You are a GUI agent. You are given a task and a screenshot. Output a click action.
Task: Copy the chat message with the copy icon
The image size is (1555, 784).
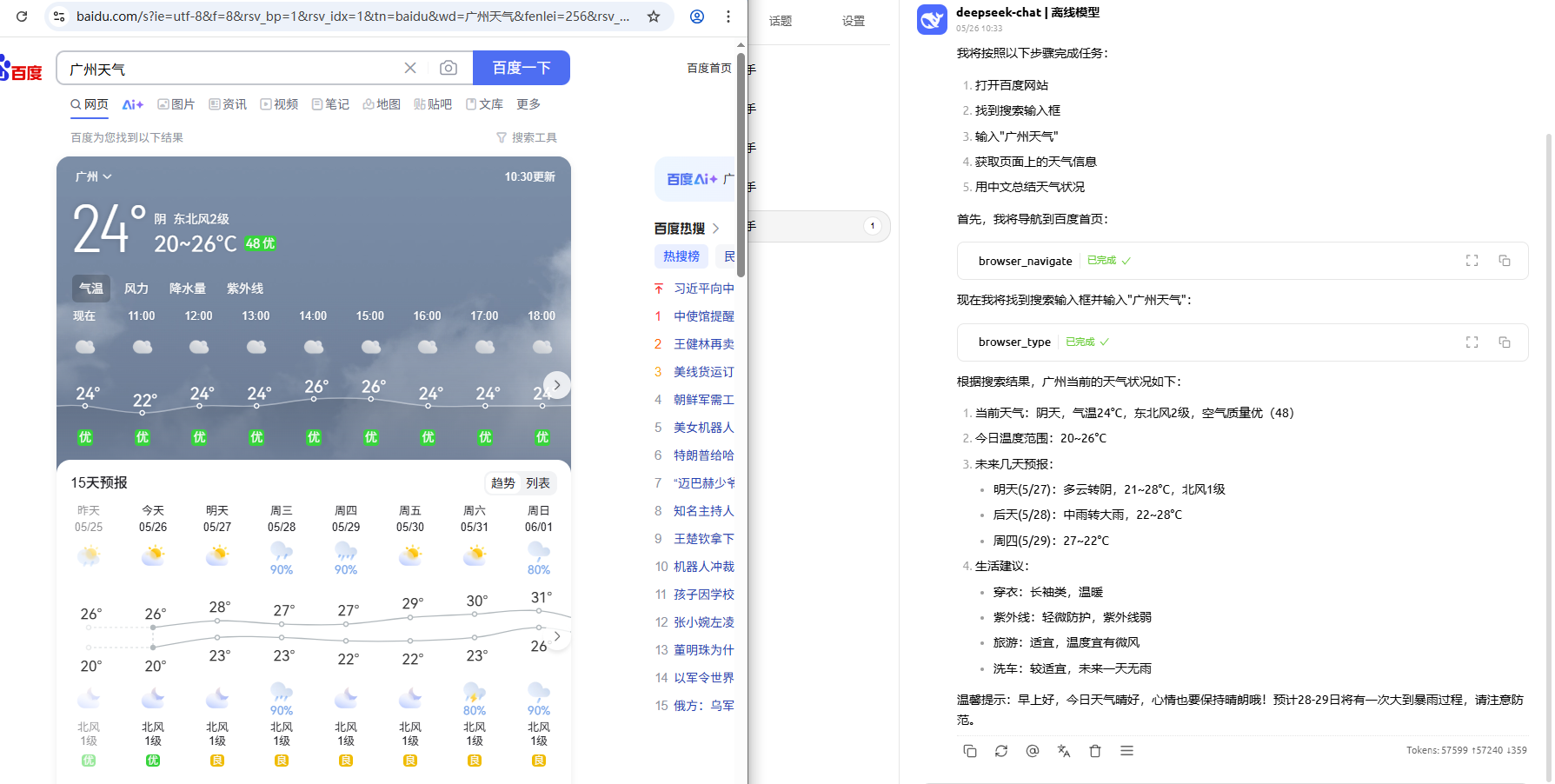970,751
